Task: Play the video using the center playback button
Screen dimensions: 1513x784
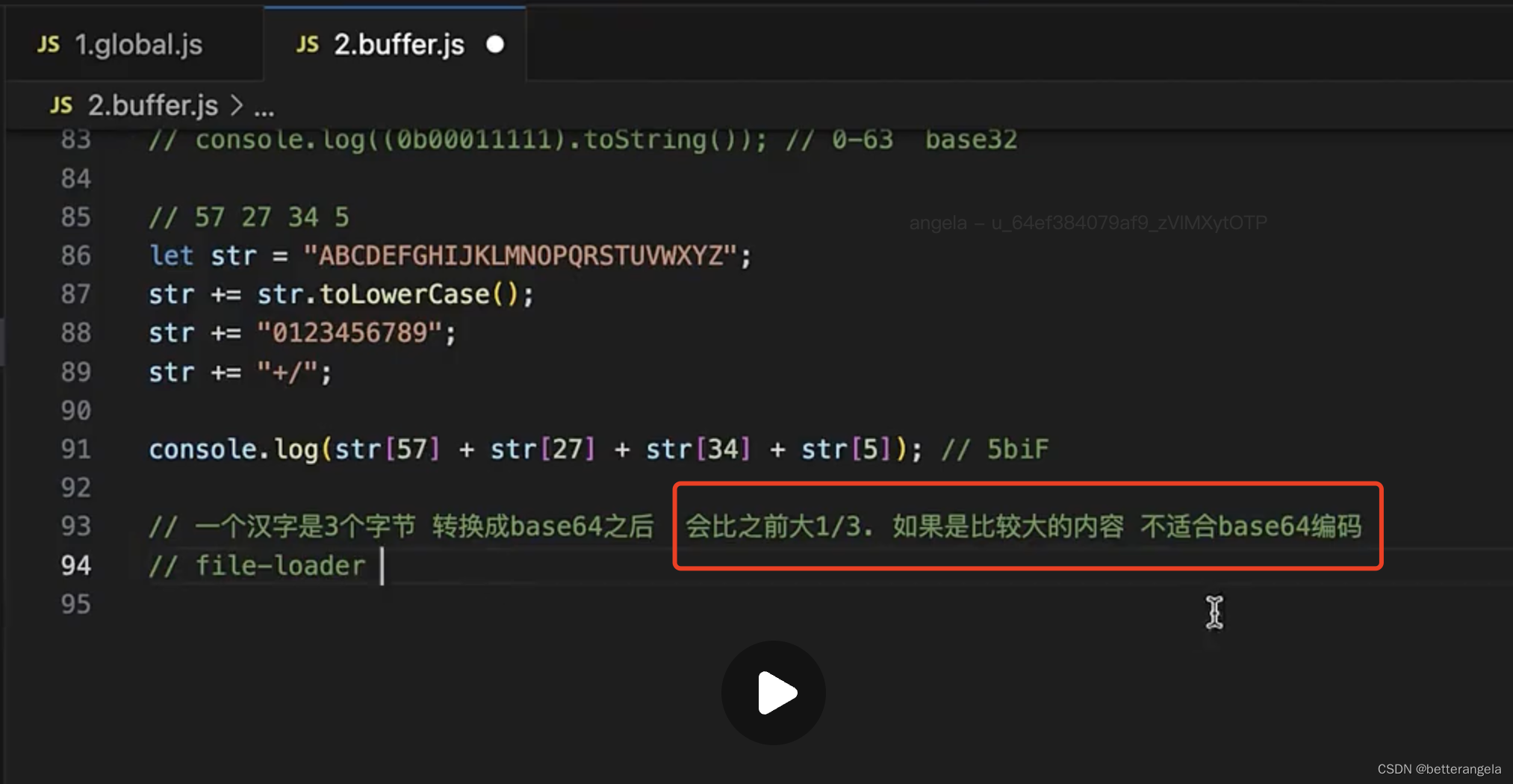Action: click(773, 692)
